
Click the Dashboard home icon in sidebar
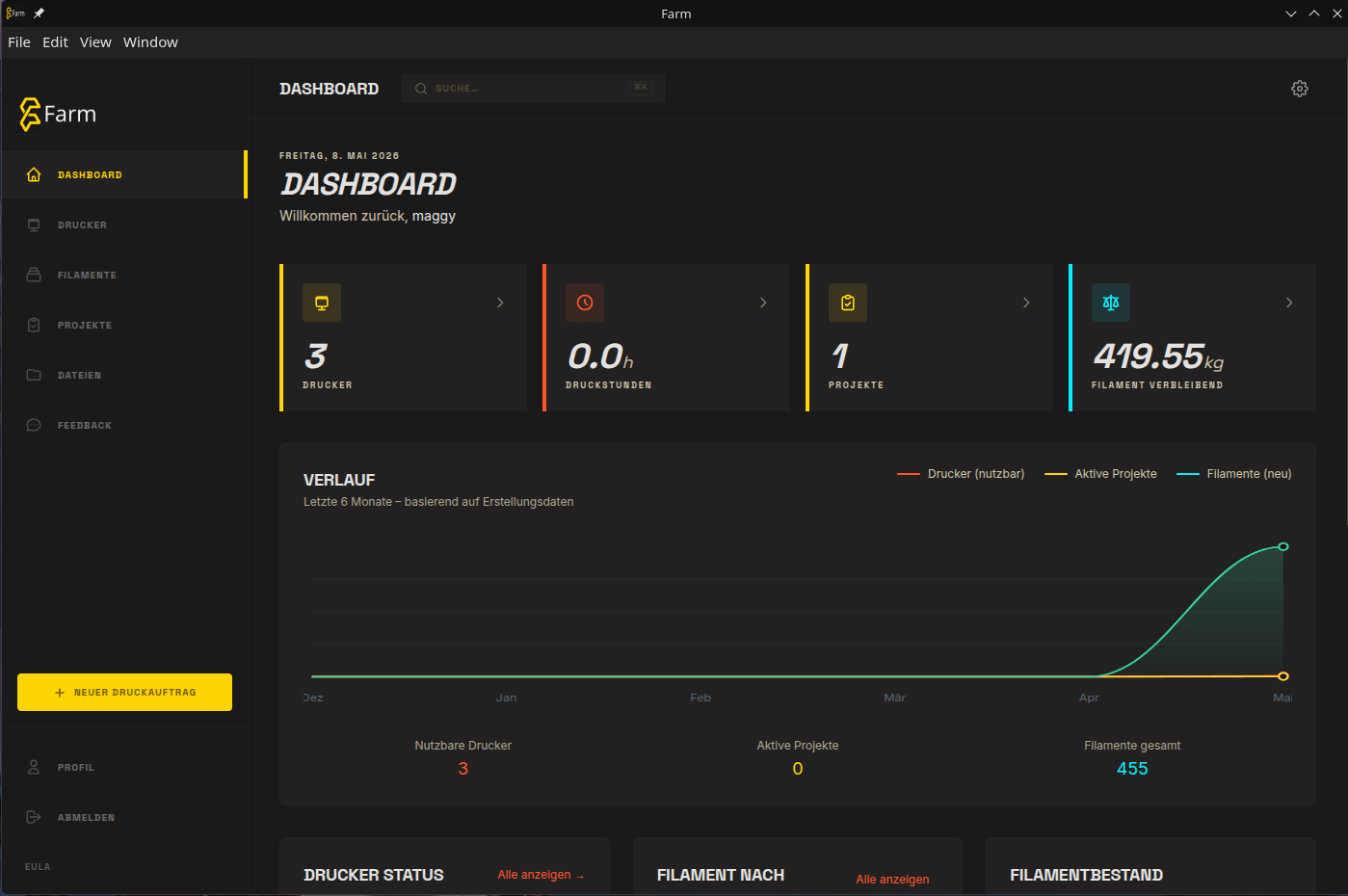click(x=34, y=174)
